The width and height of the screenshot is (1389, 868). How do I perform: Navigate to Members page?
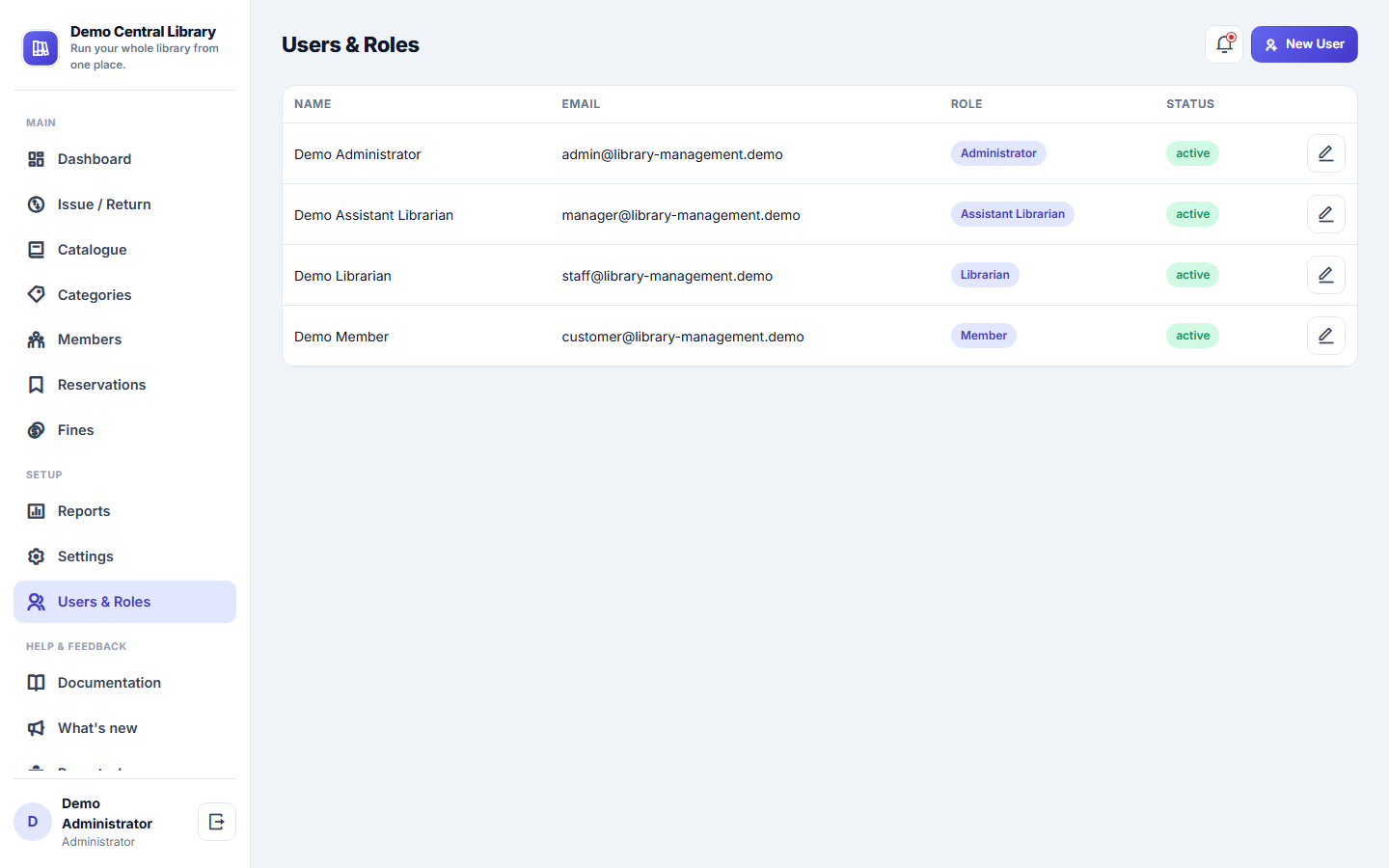point(124,339)
